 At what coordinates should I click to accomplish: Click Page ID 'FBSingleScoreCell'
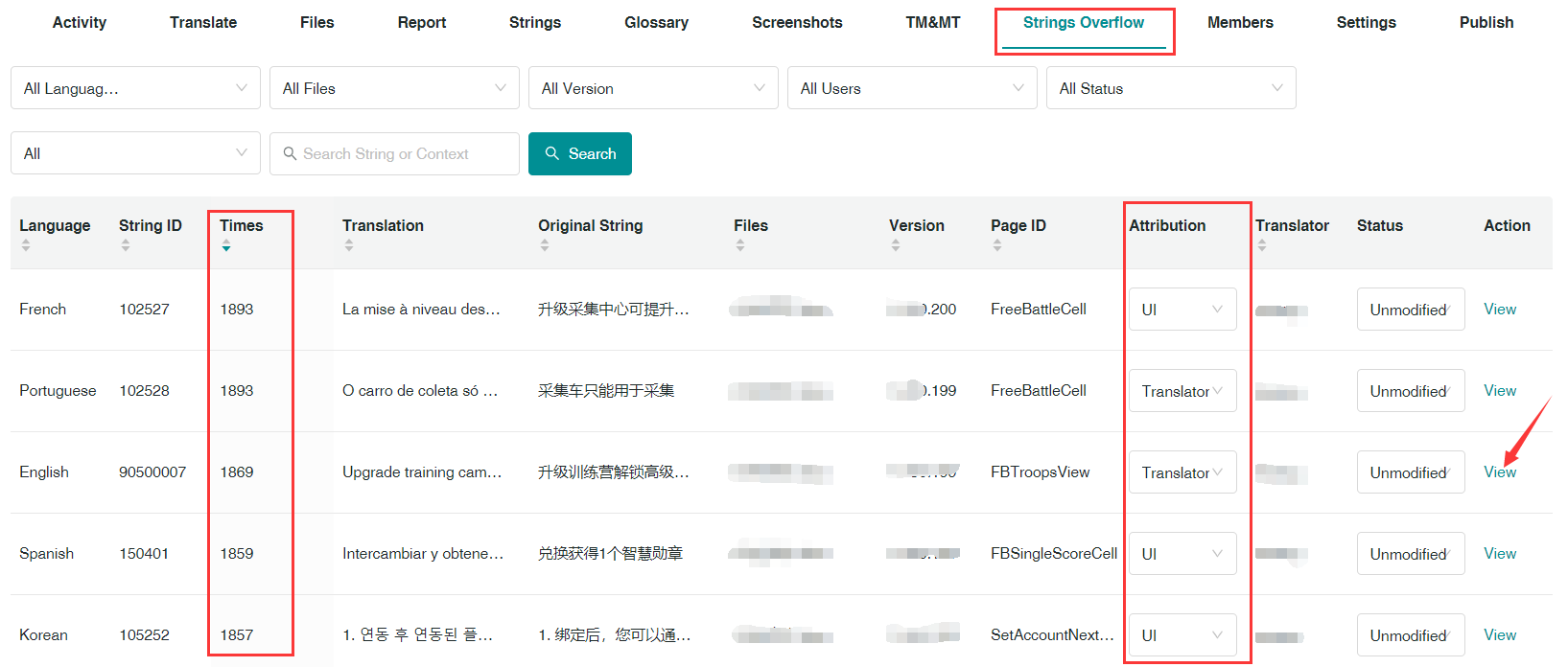click(1054, 553)
